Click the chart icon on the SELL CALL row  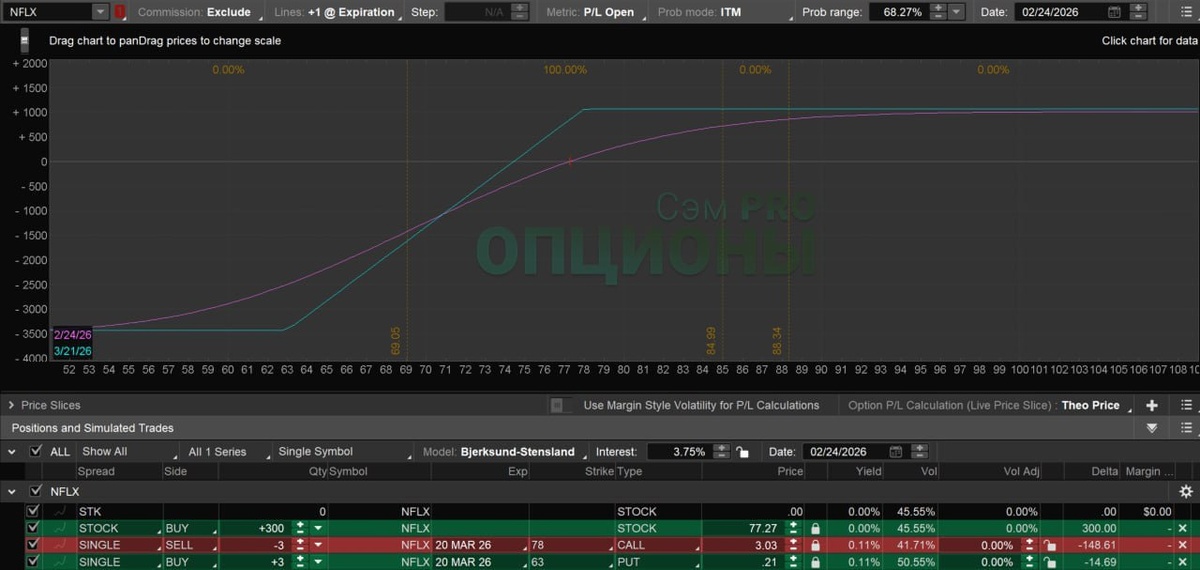61,545
